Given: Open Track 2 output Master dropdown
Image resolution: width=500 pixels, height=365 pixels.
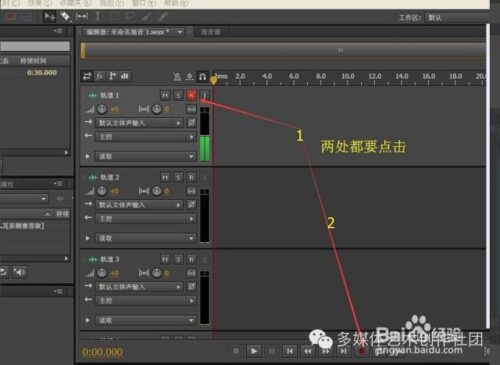Looking at the screenshot, I should (x=146, y=219).
